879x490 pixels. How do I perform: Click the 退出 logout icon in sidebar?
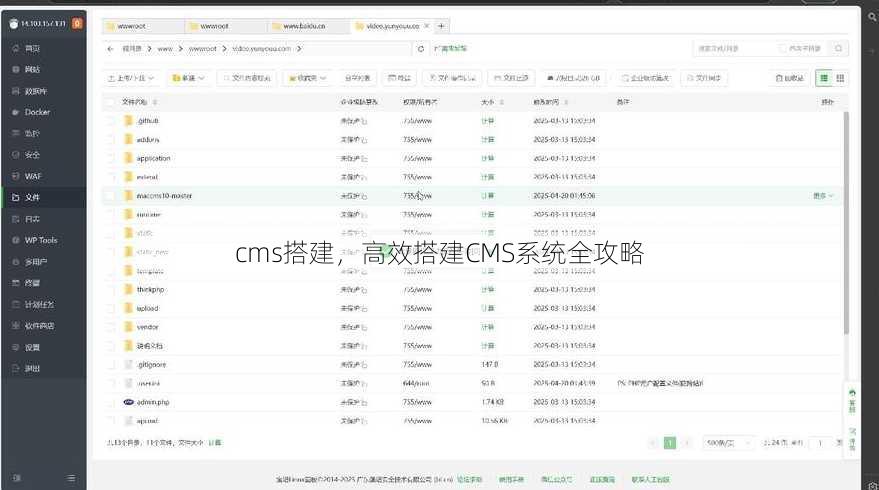click(x=16, y=368)
